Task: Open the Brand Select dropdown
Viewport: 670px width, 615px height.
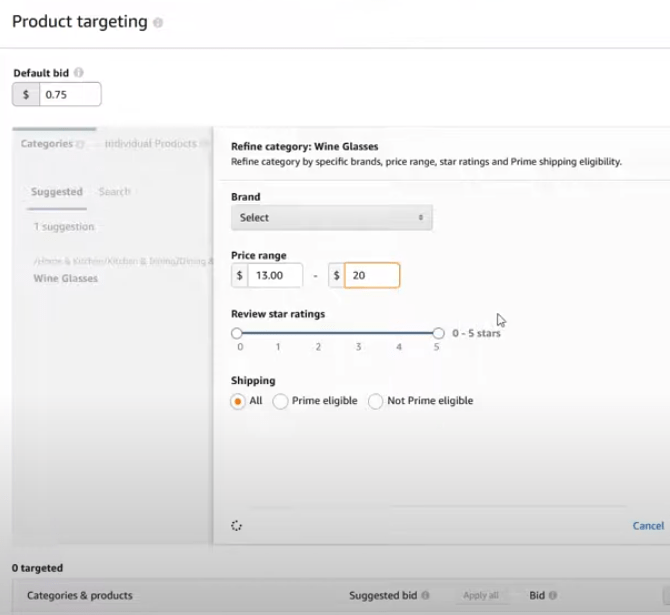Action: (331, 217)
